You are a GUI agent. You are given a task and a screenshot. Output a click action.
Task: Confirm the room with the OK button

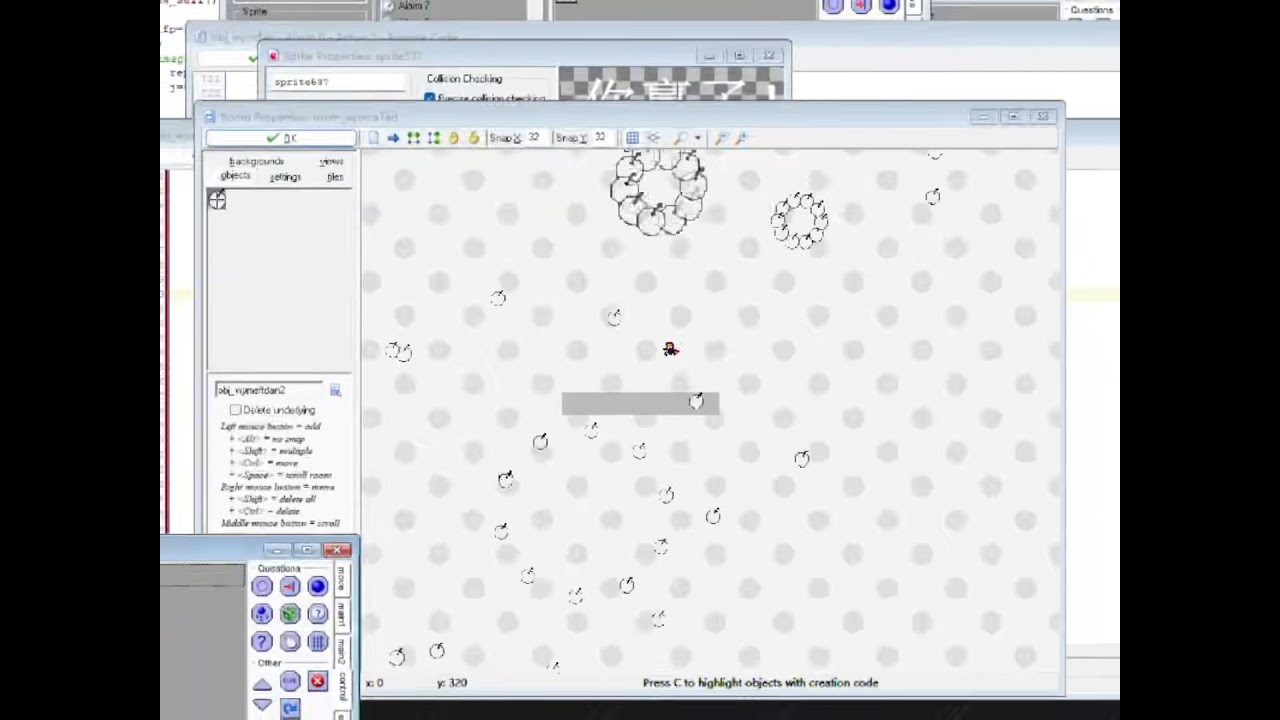point(281,138)
